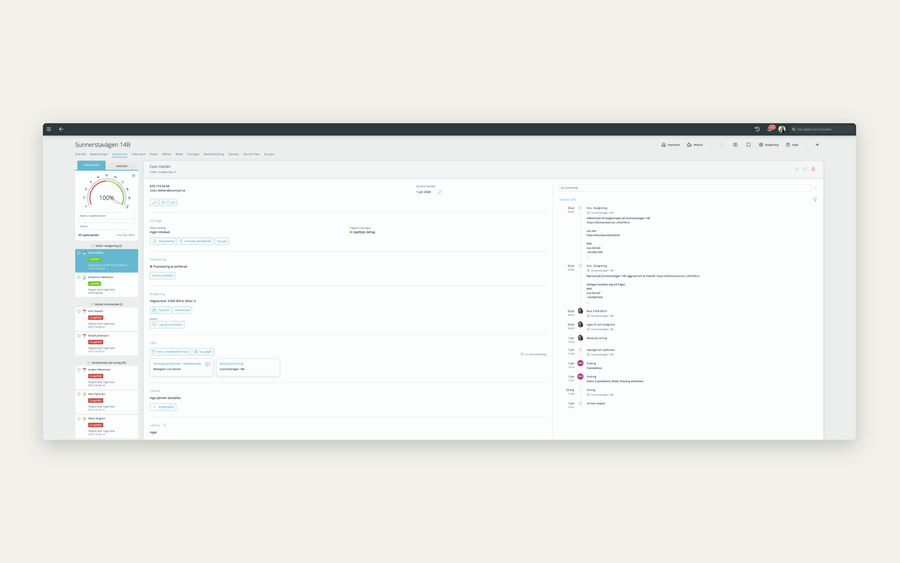
Task: Click the Ny anteckning input field
Action: pyautogui.click(x=685, y=188)
